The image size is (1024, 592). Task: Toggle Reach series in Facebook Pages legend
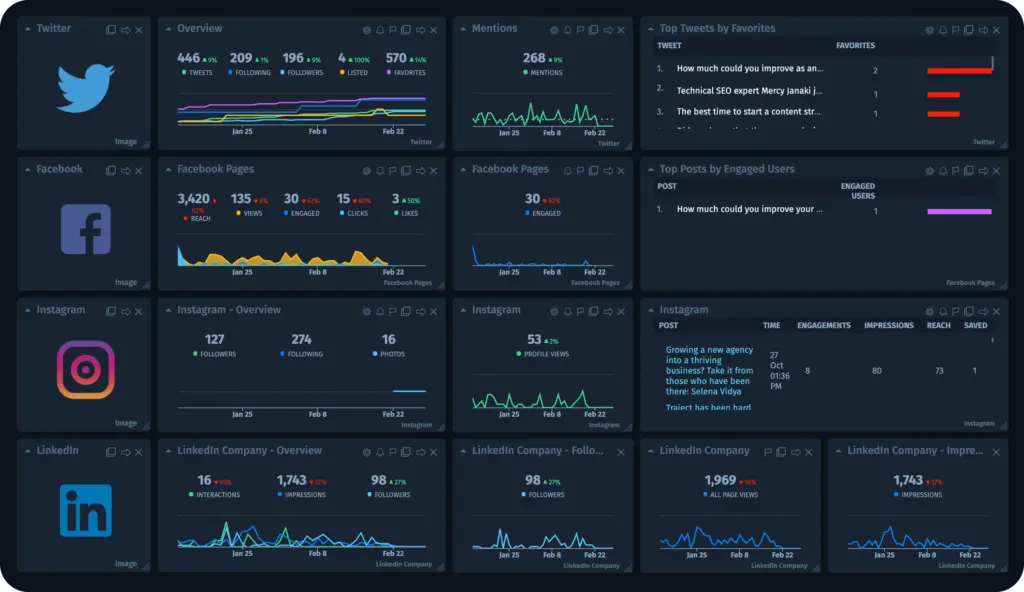[197, 218]
